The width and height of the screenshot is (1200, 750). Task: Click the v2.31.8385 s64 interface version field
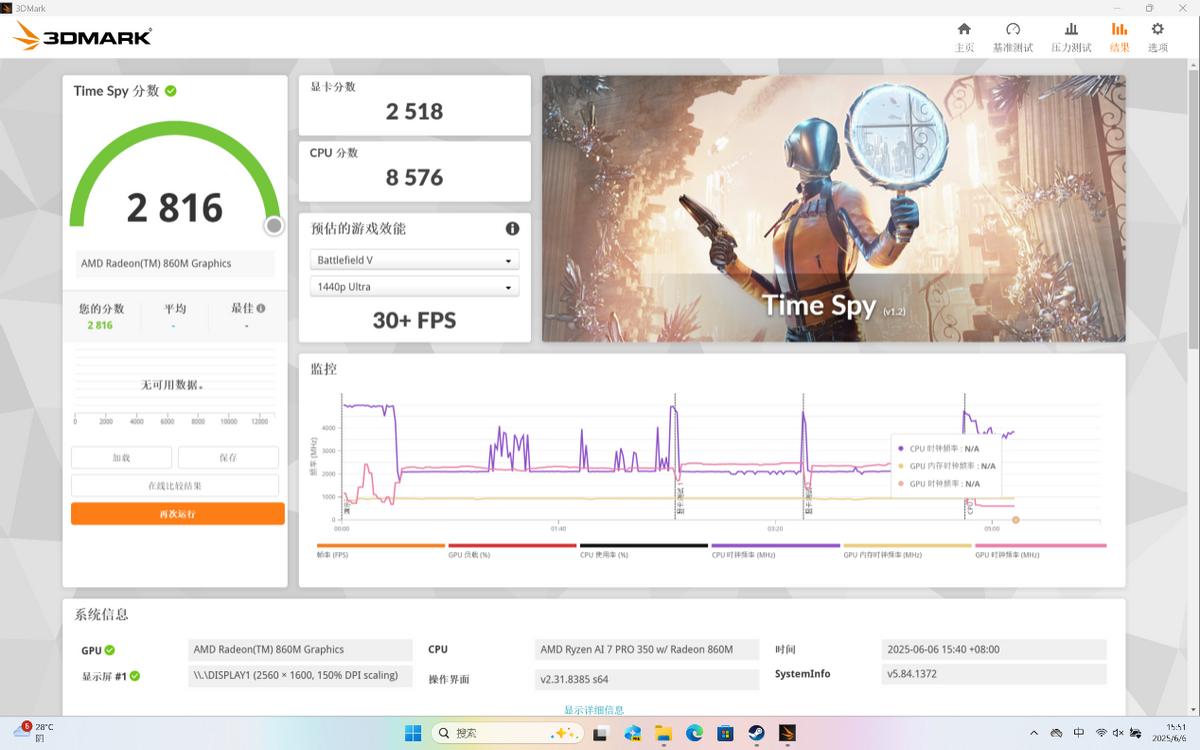647,679
